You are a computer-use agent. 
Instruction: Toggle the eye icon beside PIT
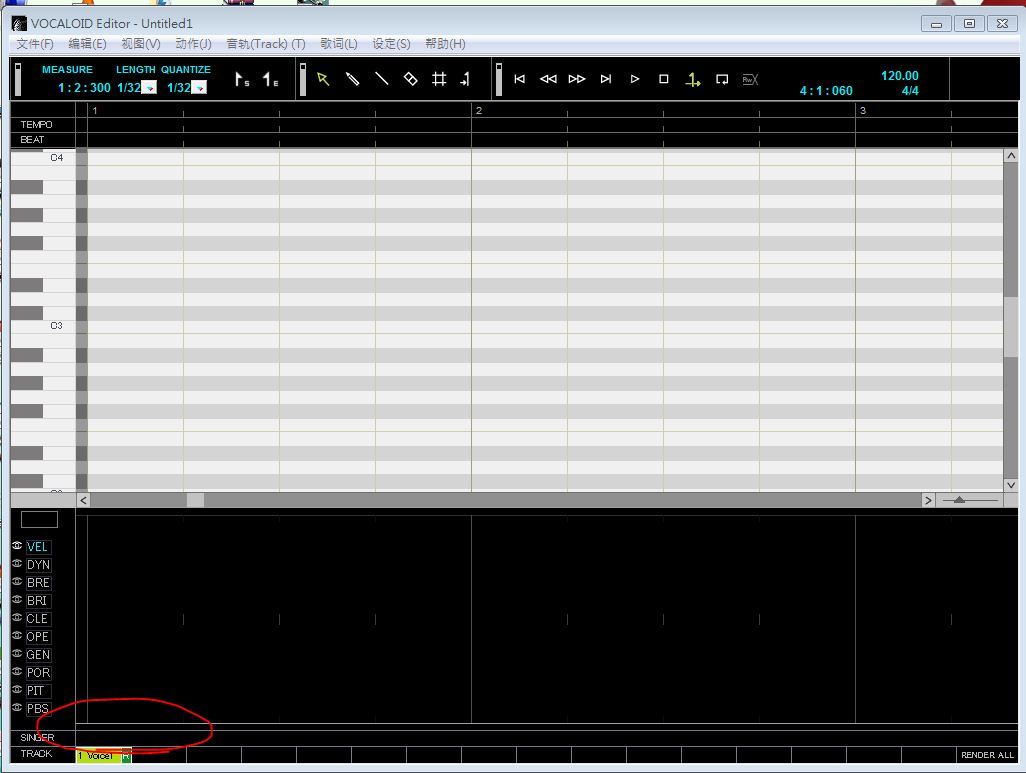tap(17, 690)
